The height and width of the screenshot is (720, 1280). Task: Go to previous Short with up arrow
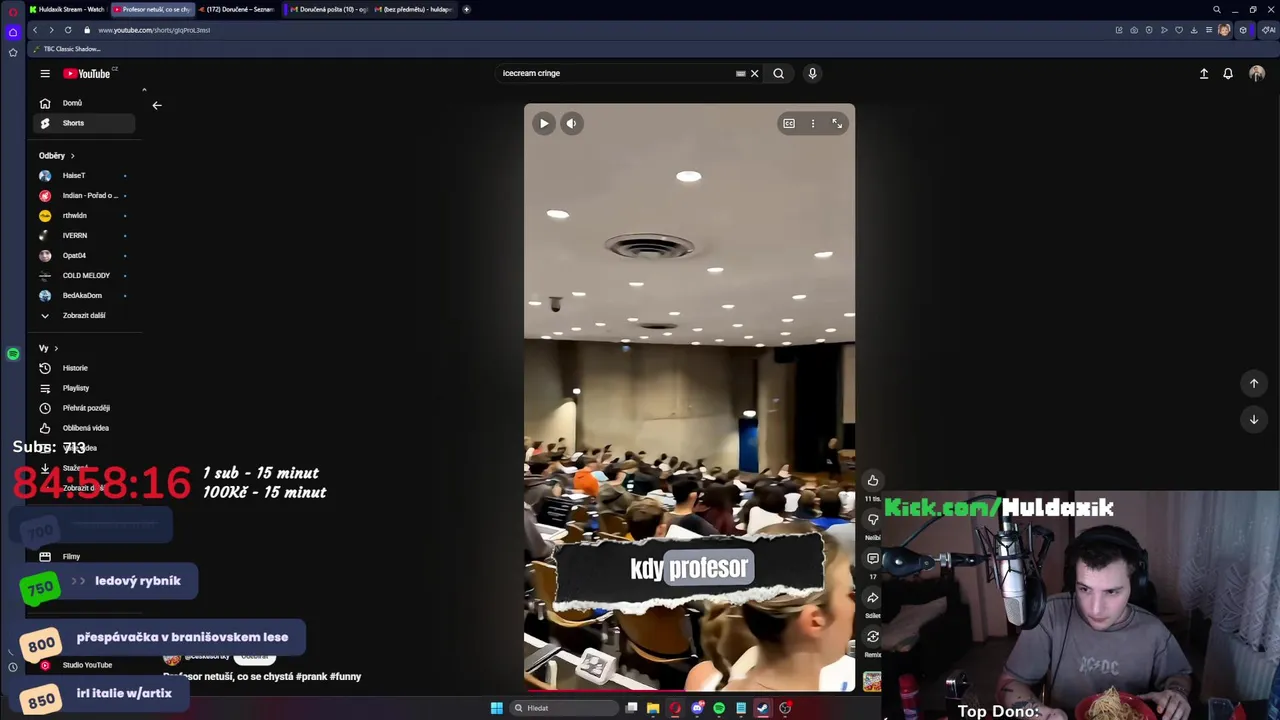coord(1254,383)
